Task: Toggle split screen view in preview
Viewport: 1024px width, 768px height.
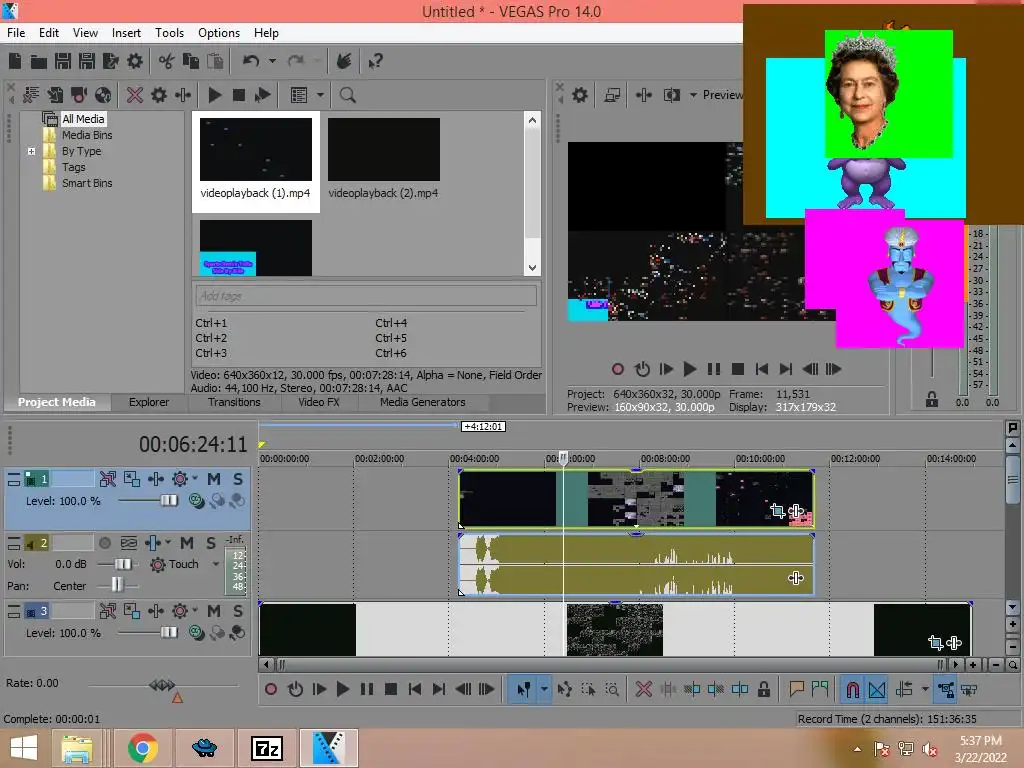Action: coord(671,95)
